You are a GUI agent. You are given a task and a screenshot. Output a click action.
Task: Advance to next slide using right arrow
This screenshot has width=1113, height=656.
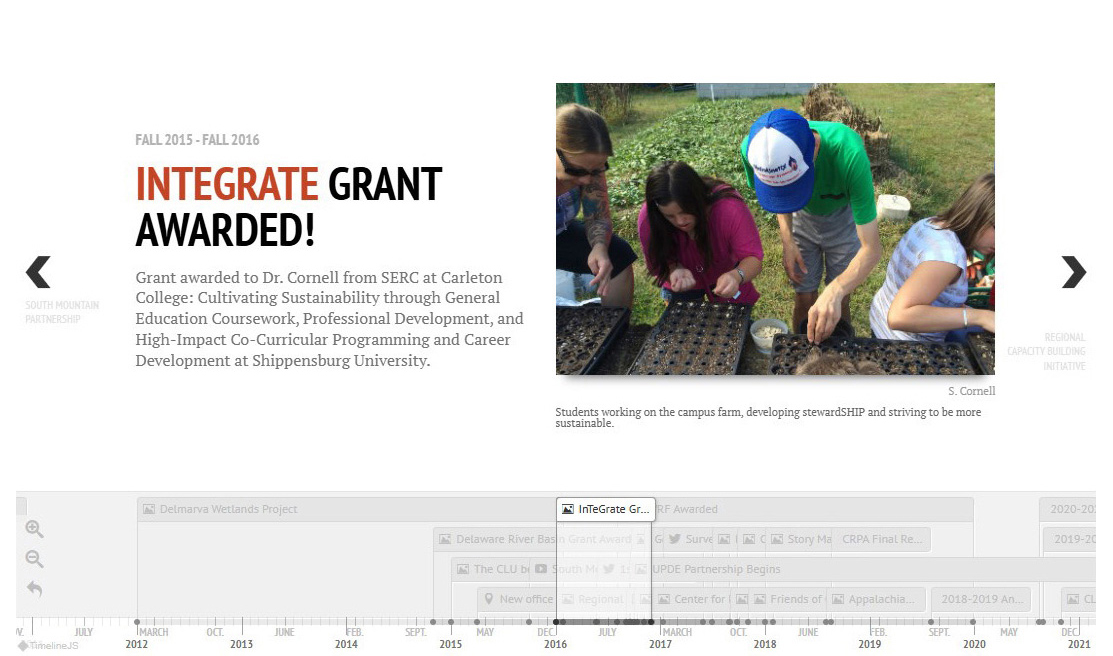[x=1073, y=272]
